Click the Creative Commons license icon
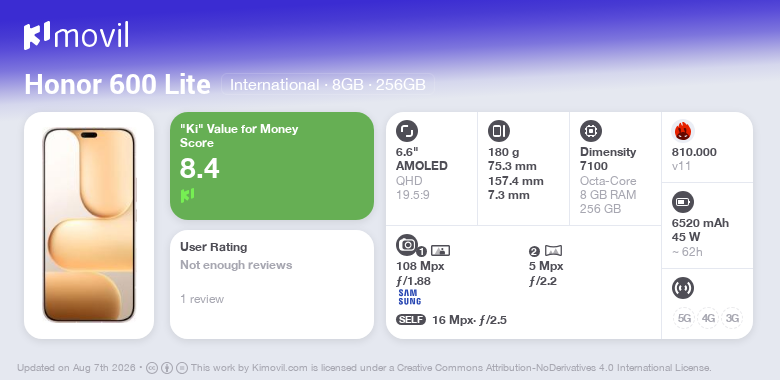The height and width of the screenshot is (380, 780). click(x=152, y=368)
